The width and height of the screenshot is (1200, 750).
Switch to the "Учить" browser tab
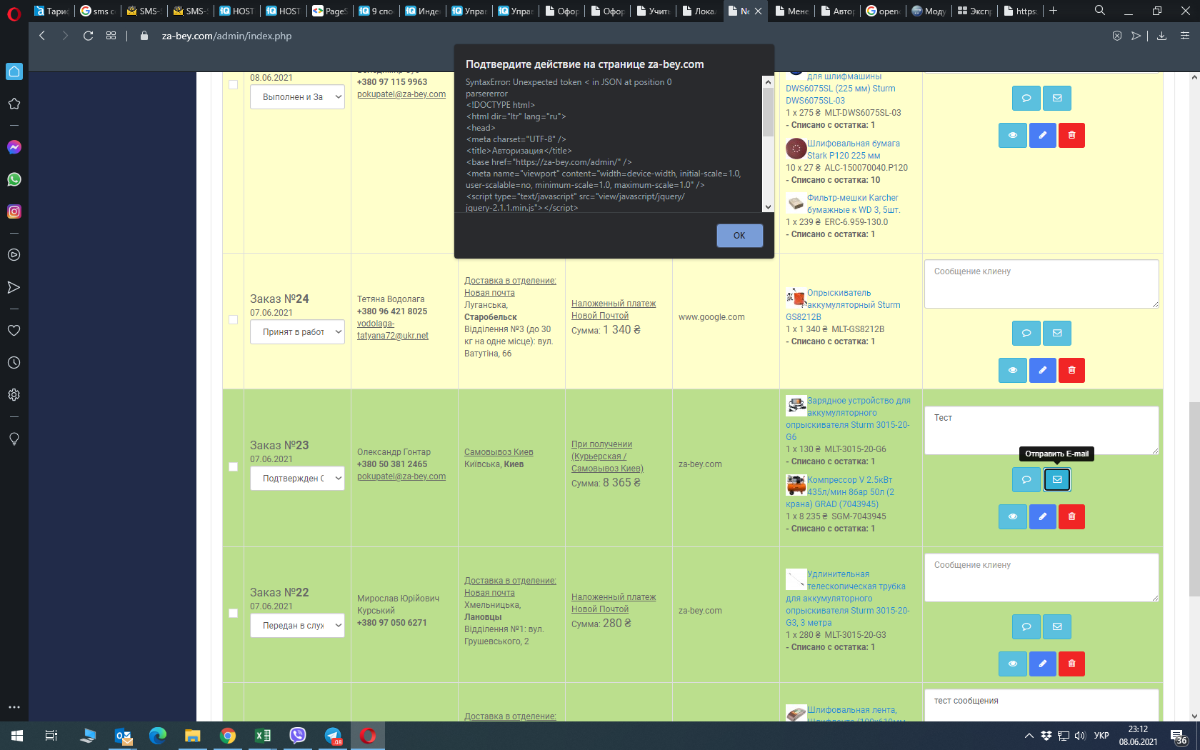pyautogui.click(x=654, y=11)
